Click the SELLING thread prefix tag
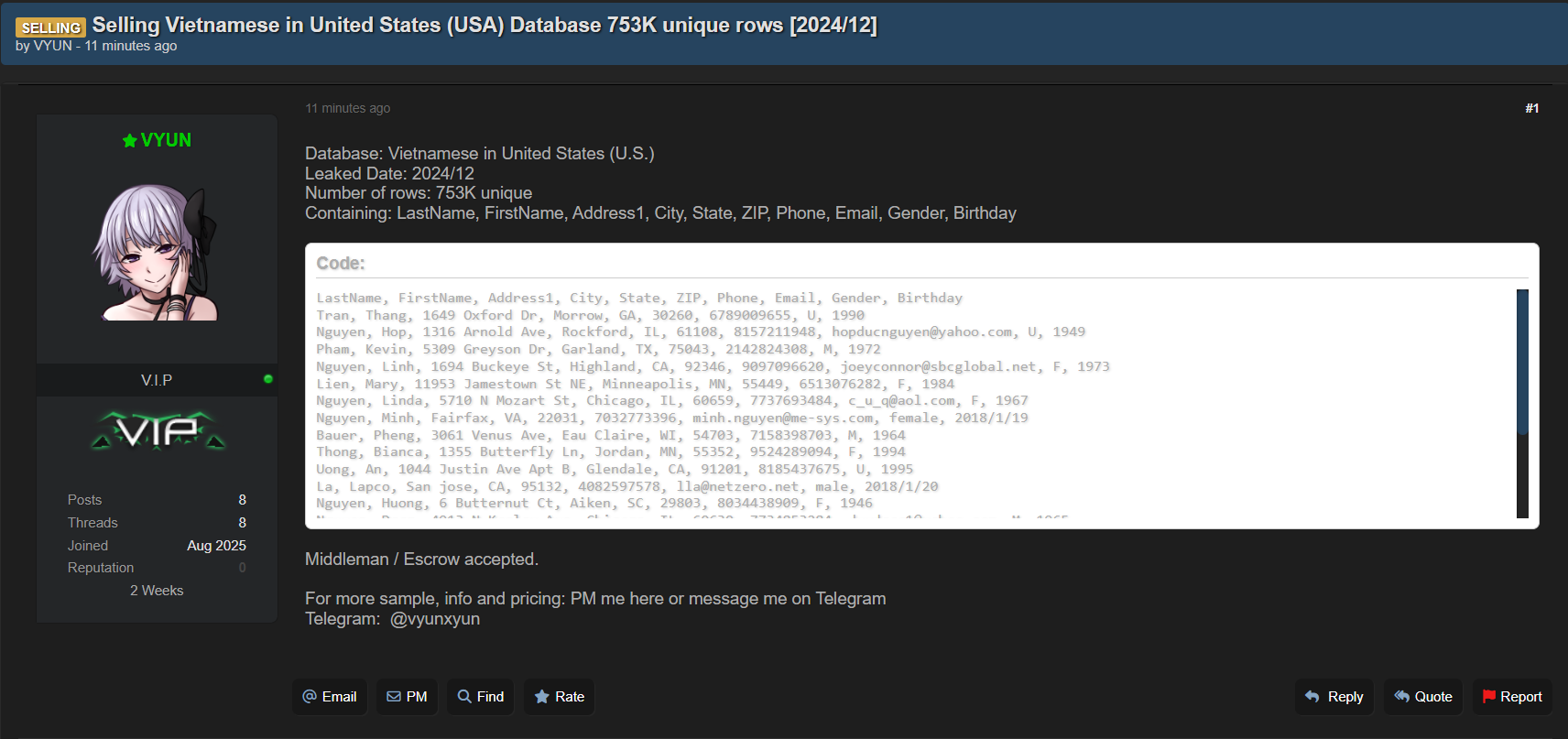The height and width of the screenshot is (739, 1568). point(51,27)
